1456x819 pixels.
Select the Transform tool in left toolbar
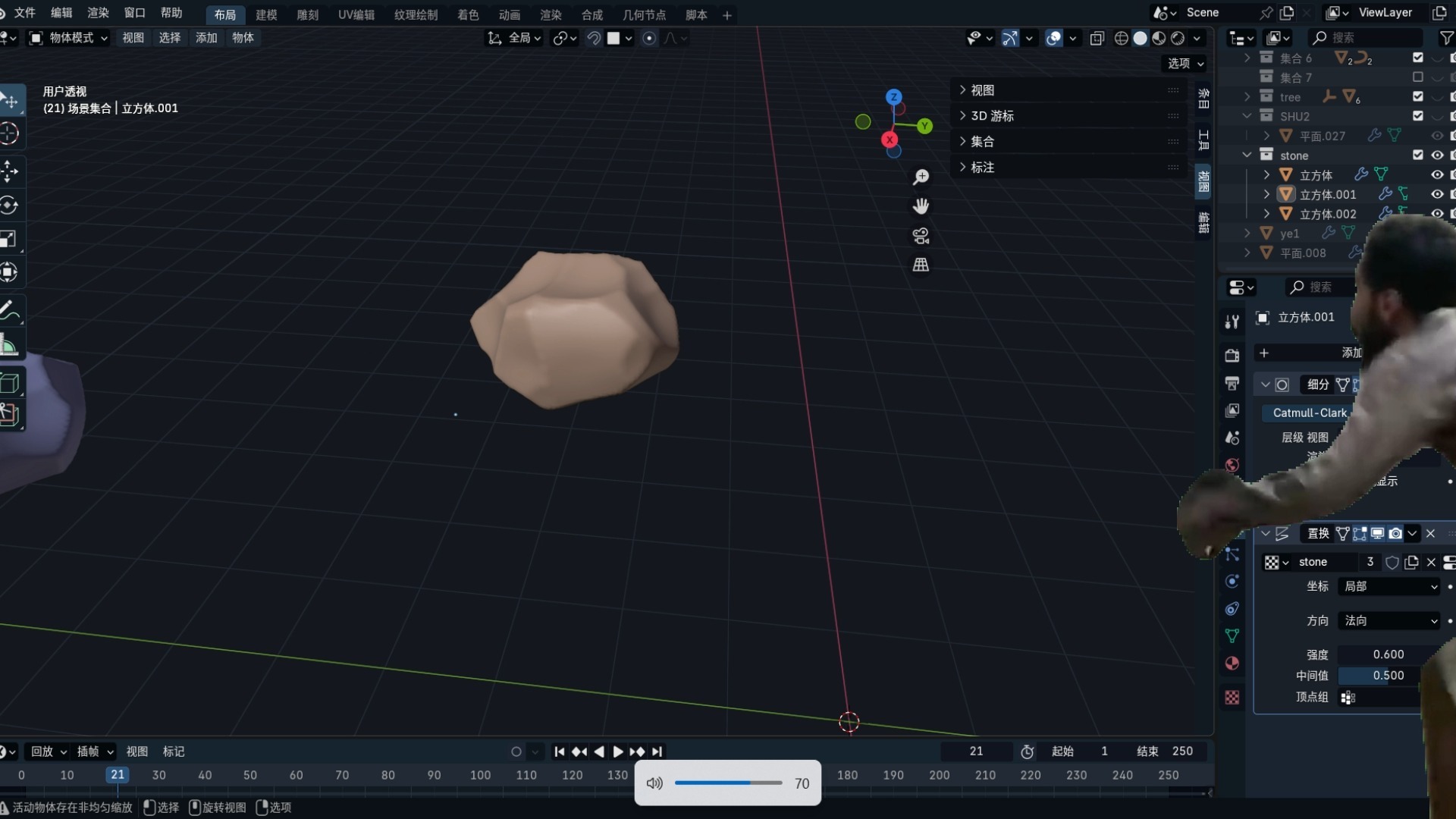coord(9,272)
